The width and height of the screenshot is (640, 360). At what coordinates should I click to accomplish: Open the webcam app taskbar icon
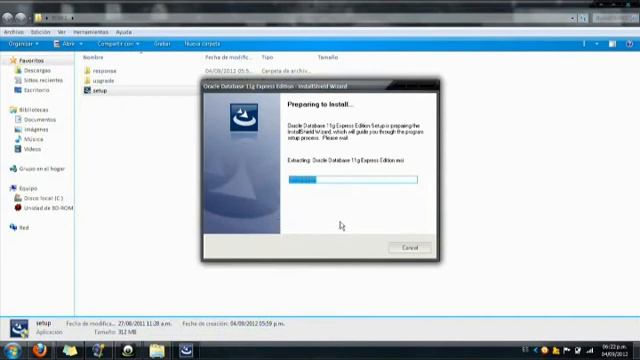128,351
